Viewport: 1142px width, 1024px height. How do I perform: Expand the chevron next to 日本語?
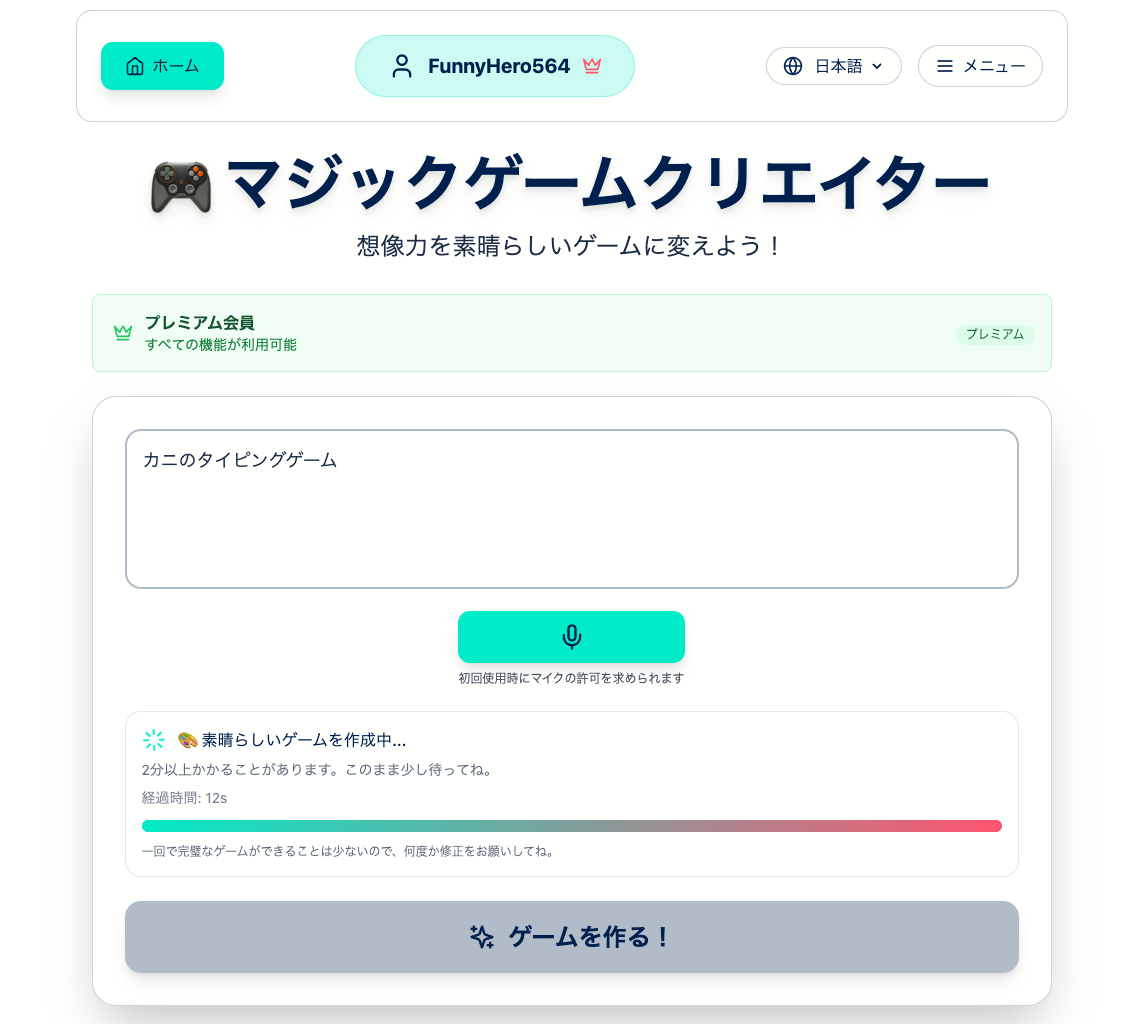[x=877, y=66]
